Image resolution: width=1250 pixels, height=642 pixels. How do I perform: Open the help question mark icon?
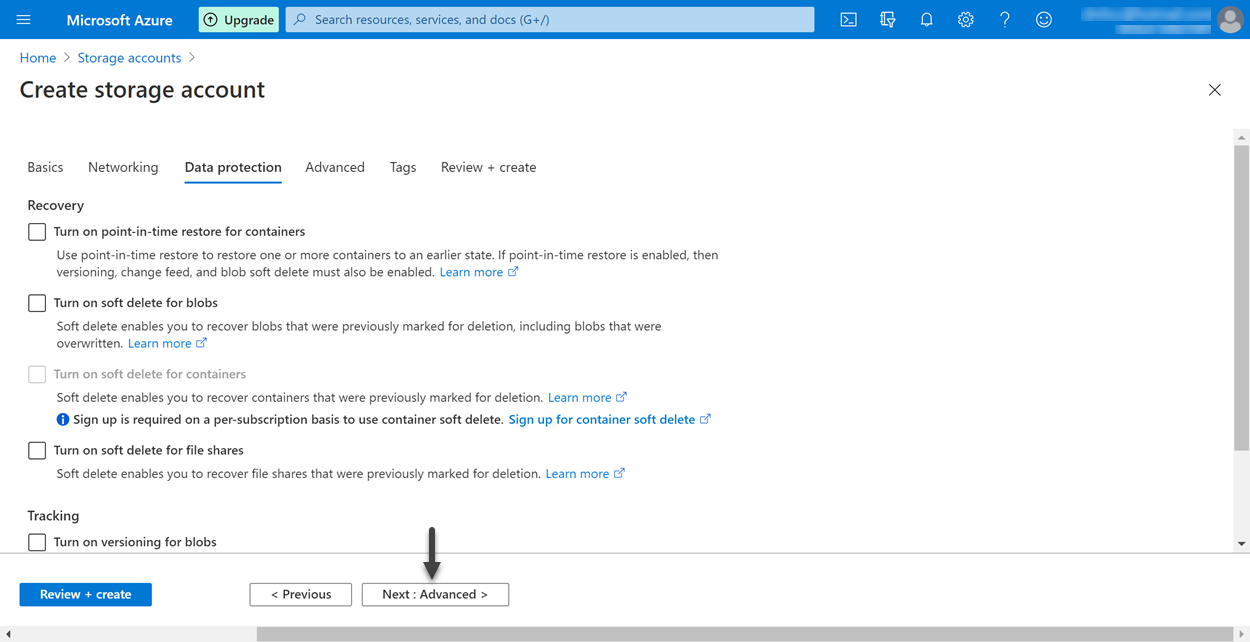click(1005, 19)
